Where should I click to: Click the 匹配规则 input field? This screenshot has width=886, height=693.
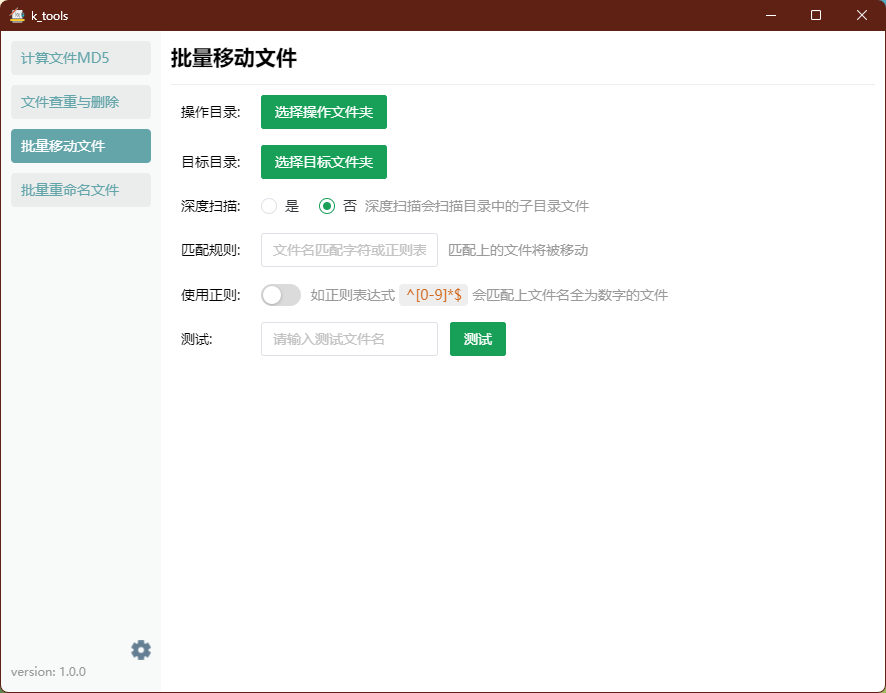click(x=348, y=250)
